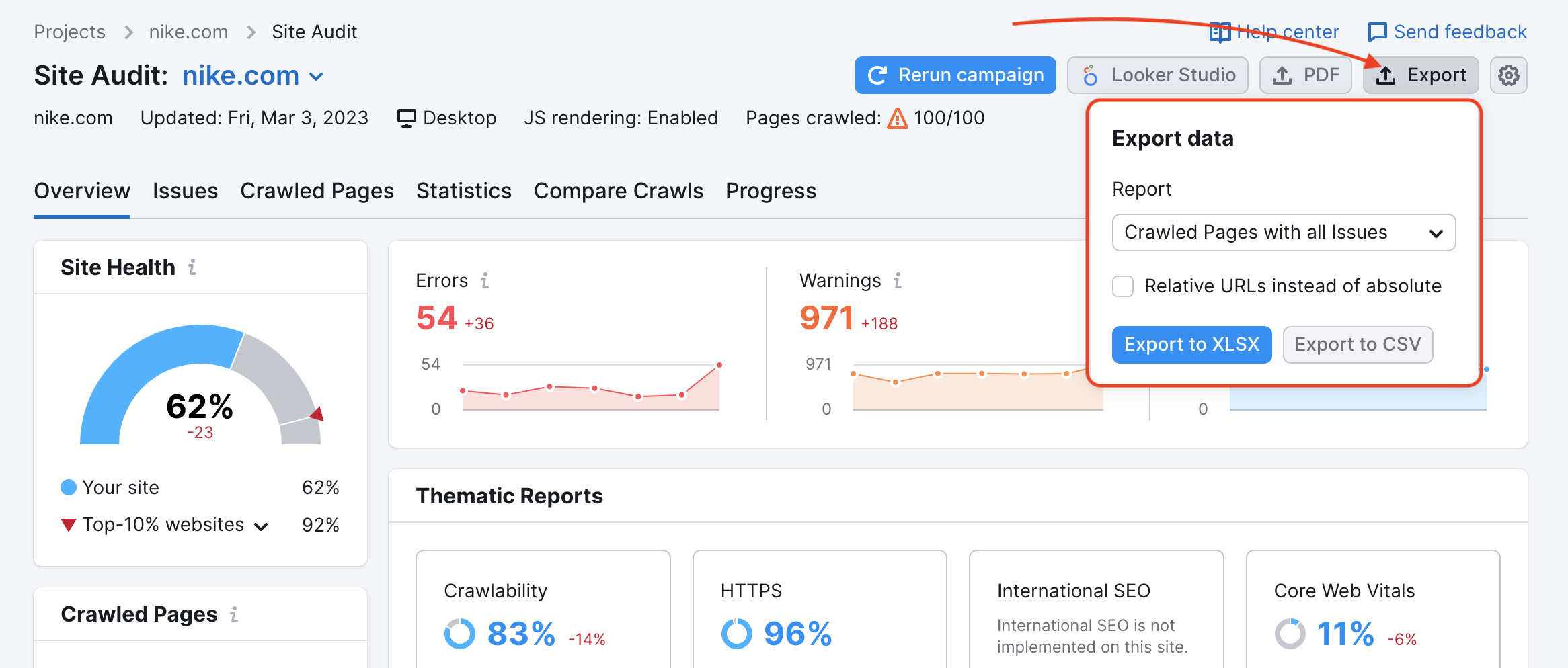Open the Statistics tab

point(464,191)
